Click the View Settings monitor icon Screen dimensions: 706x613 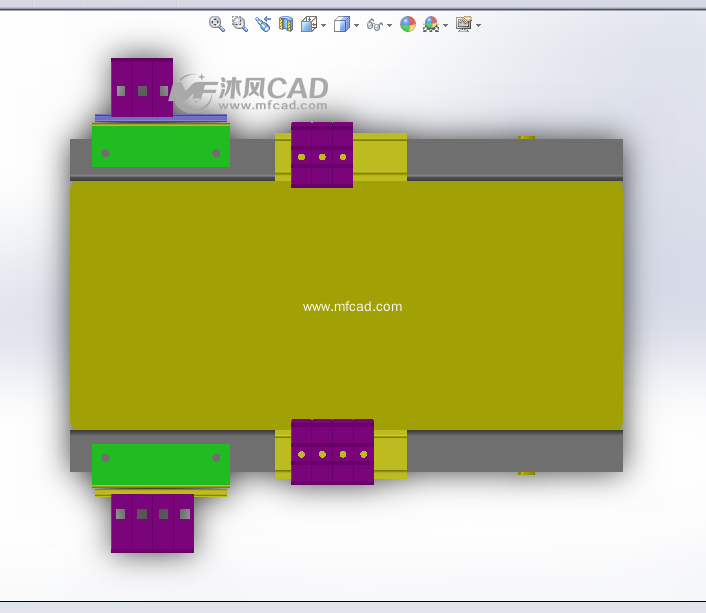pyautogui.click(x=463, y=24)
